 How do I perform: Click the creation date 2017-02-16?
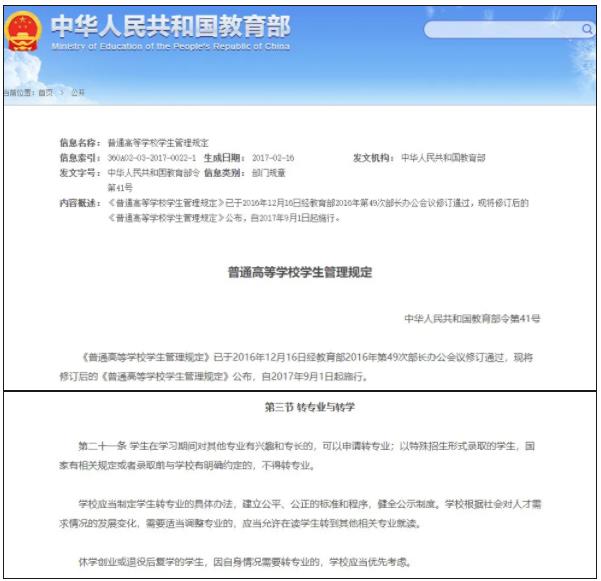[264, 158]
